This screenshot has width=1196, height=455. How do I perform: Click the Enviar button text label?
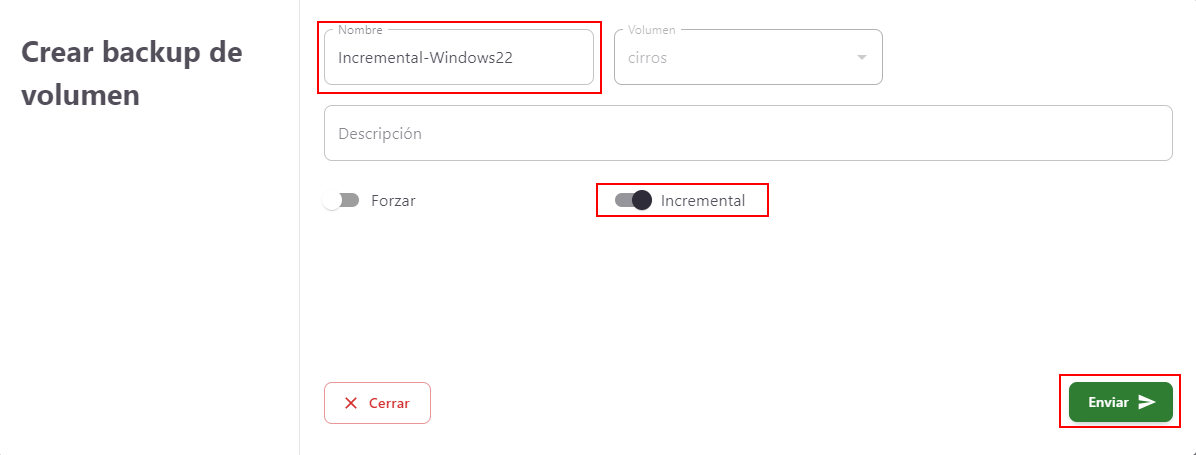click(1108, 402)
